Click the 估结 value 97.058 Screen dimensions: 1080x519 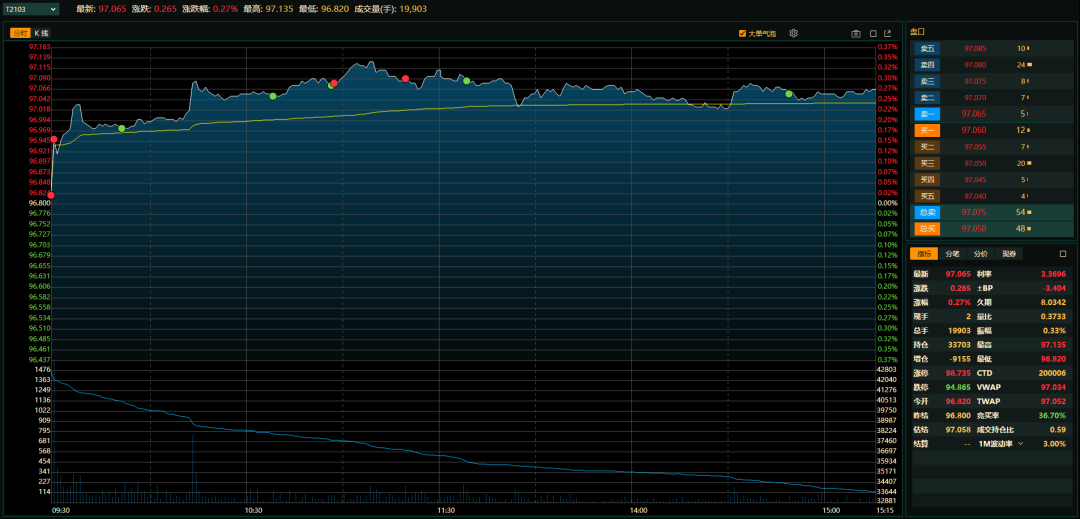959,430
